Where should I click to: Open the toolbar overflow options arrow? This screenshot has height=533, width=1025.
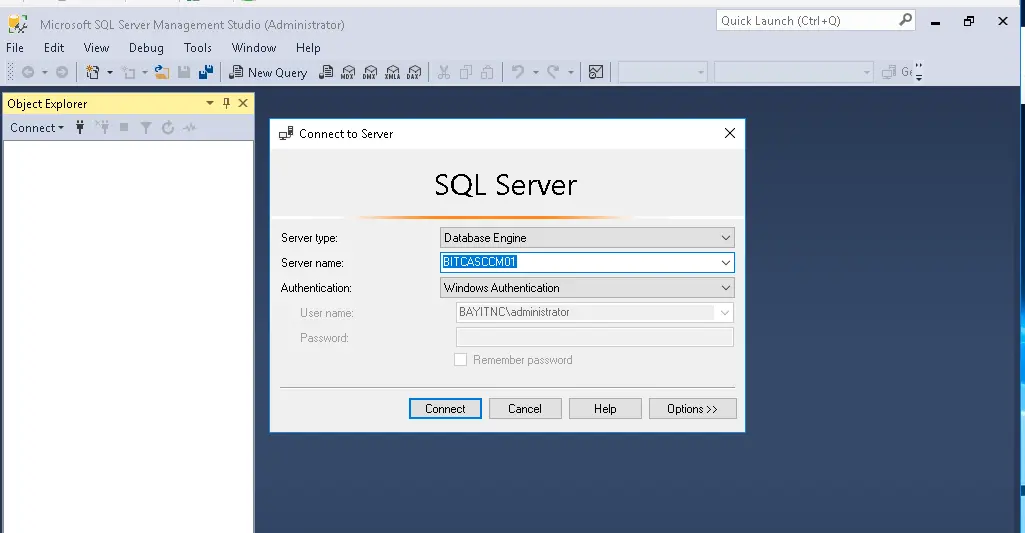click(918, 72)
